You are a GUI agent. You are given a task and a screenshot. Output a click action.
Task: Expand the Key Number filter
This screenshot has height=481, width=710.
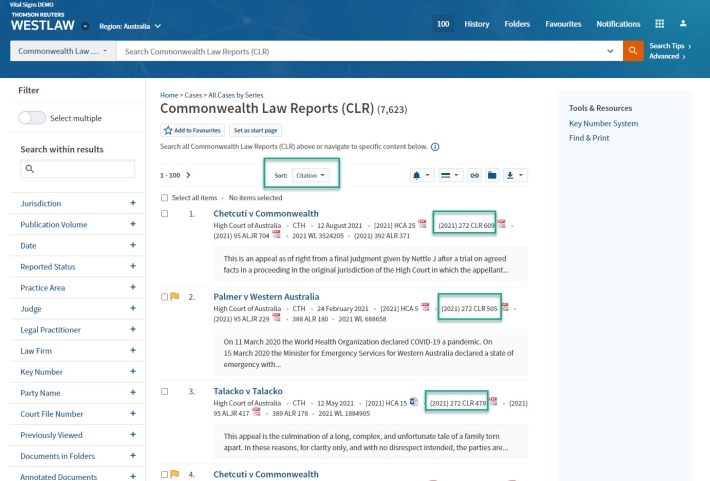click(133, 371)
